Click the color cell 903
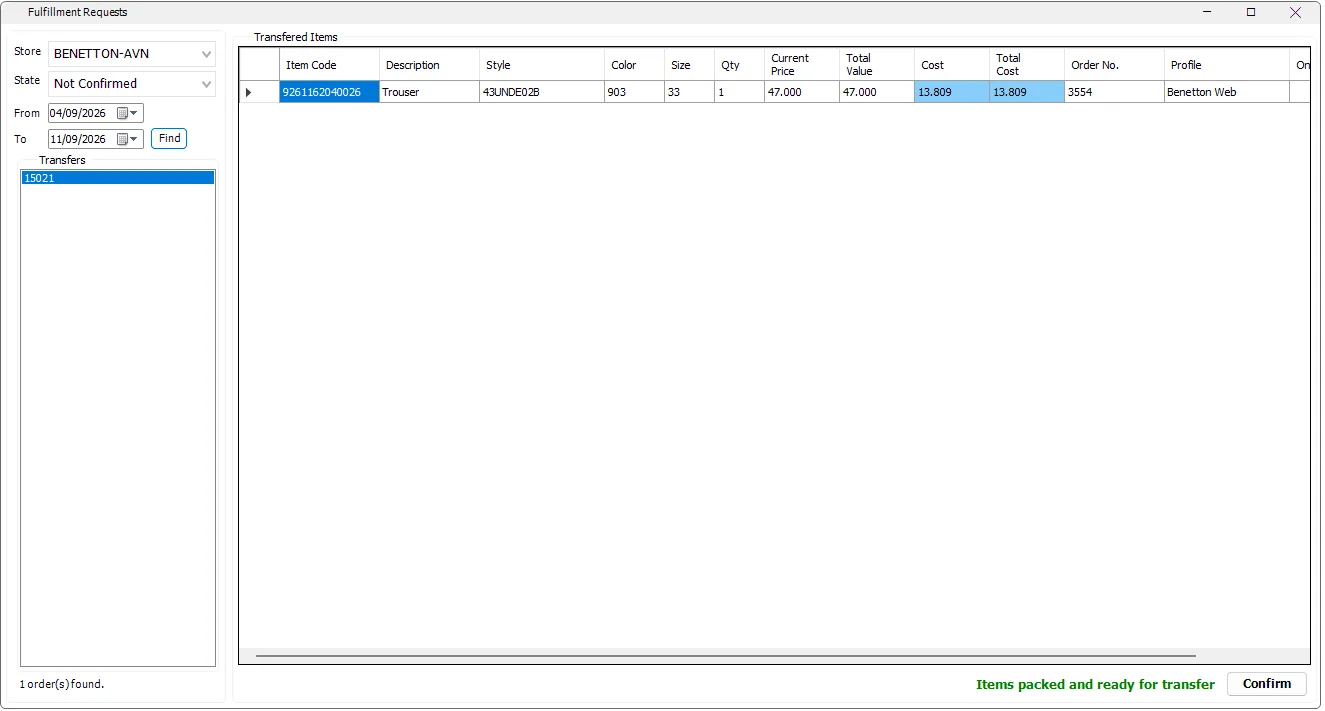1325x711 pixels. click(634, 92)
